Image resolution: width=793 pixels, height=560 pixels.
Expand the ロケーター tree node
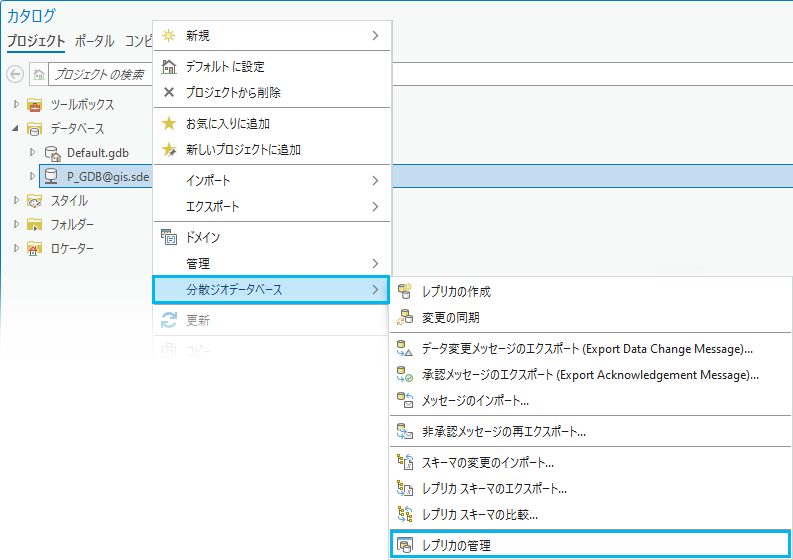coord(16,248)
